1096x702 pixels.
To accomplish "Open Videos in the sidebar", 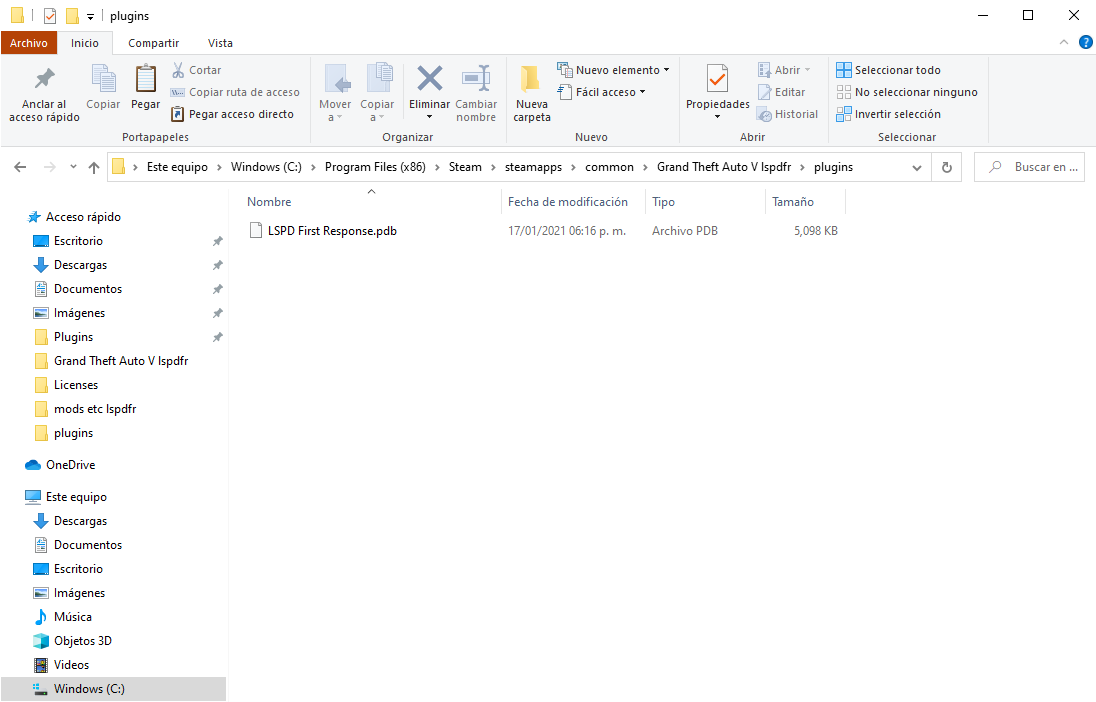I will coord(71,665).
